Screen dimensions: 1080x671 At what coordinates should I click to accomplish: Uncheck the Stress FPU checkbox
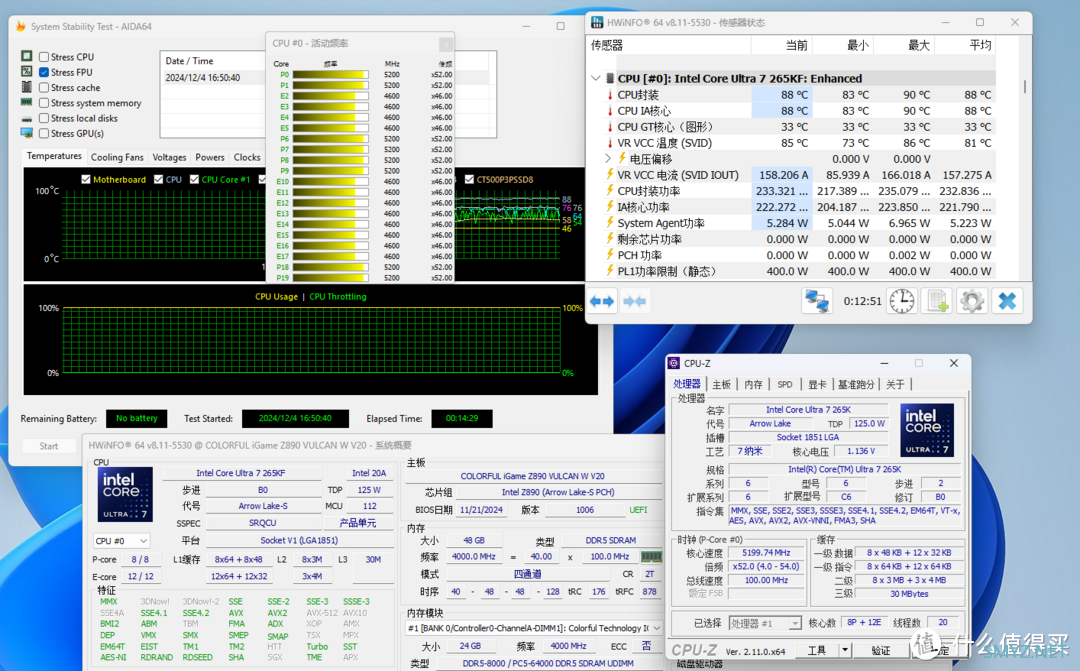coord(44,72)
